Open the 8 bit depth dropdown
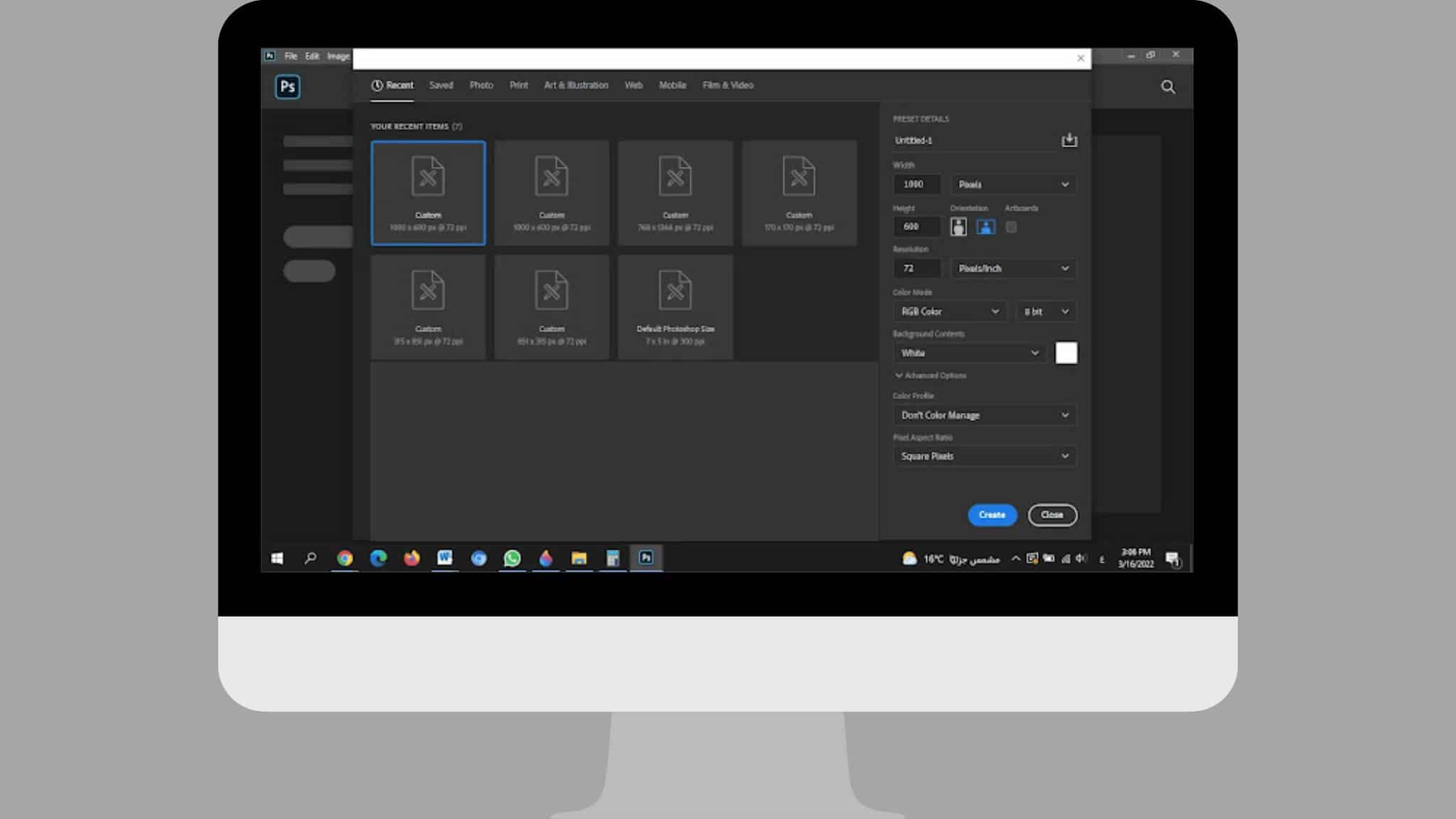Viewport: 1456px width, 819px height. click(1046, 311)
